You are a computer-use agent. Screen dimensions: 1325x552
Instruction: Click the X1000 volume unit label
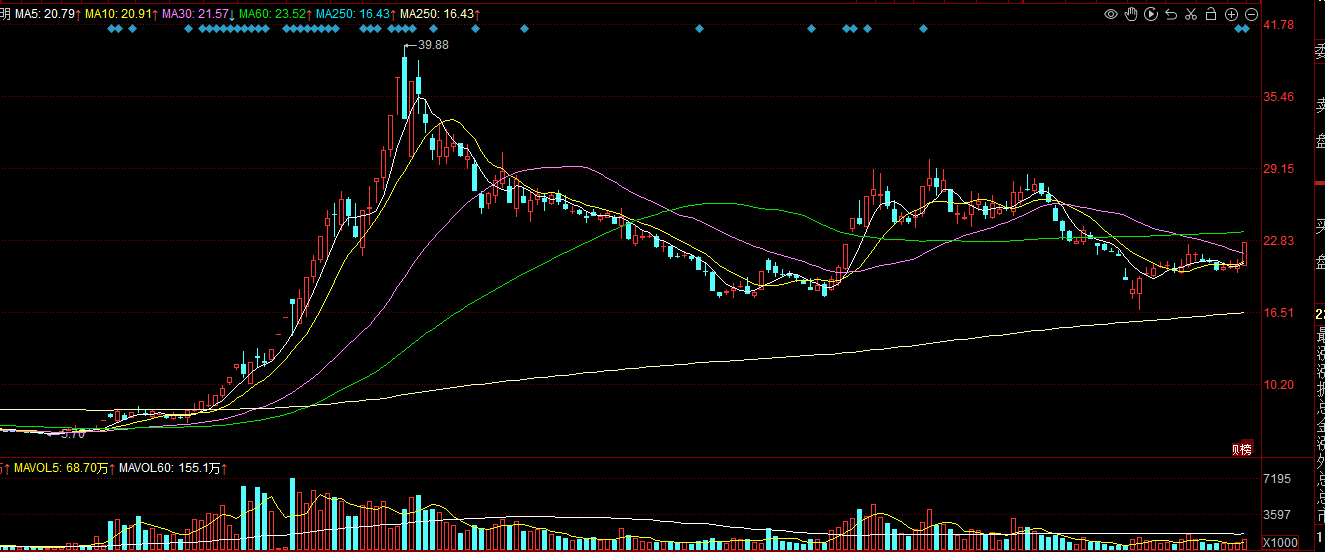click(1281, 542)
